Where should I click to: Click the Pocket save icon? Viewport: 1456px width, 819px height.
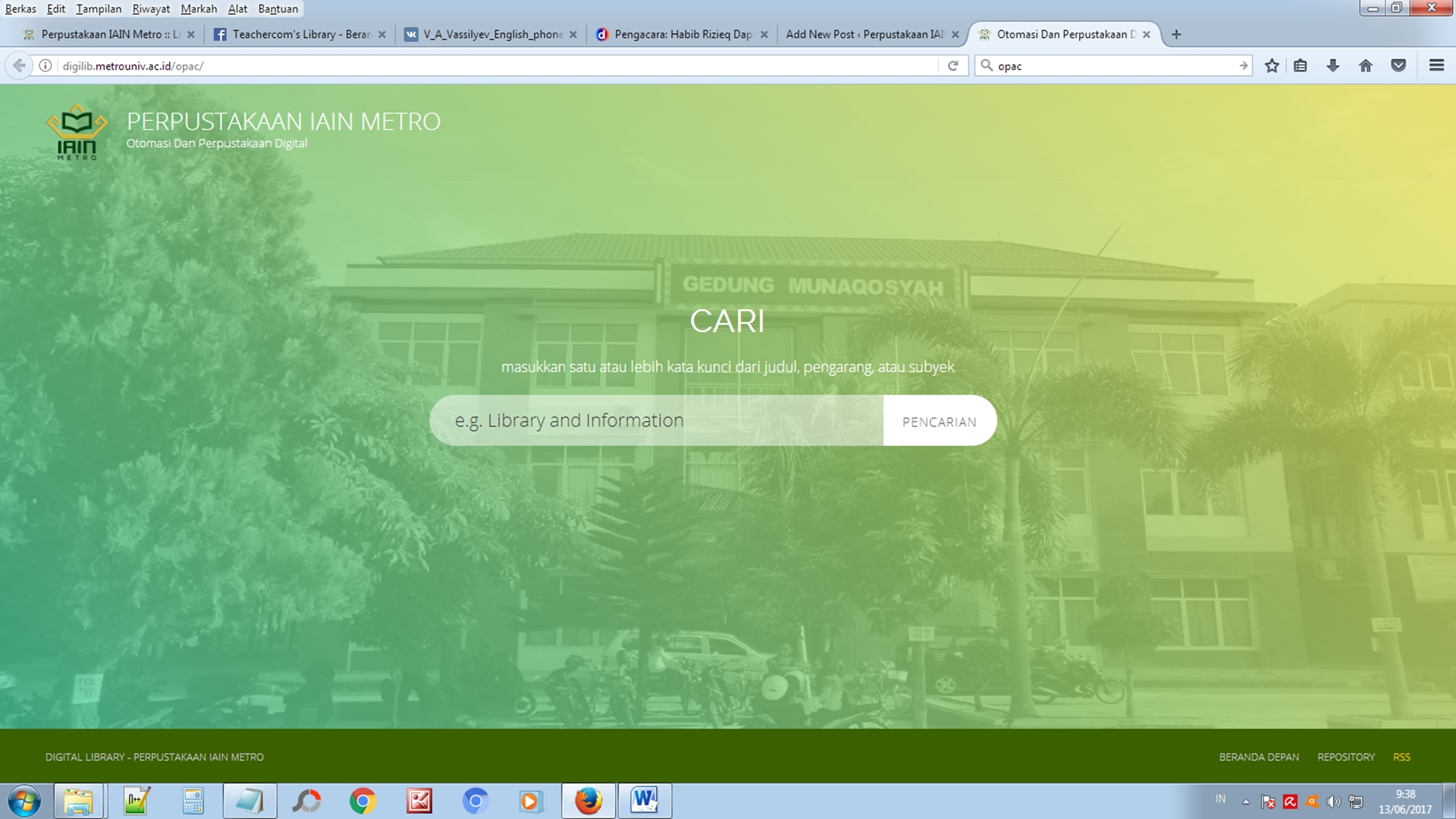[1398, 66]
